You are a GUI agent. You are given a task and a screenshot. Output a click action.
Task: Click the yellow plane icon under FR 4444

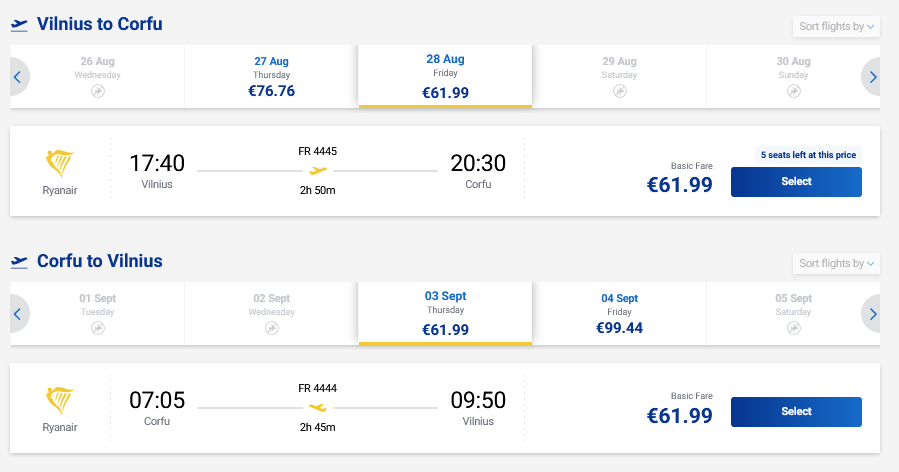tap(318, 408)
